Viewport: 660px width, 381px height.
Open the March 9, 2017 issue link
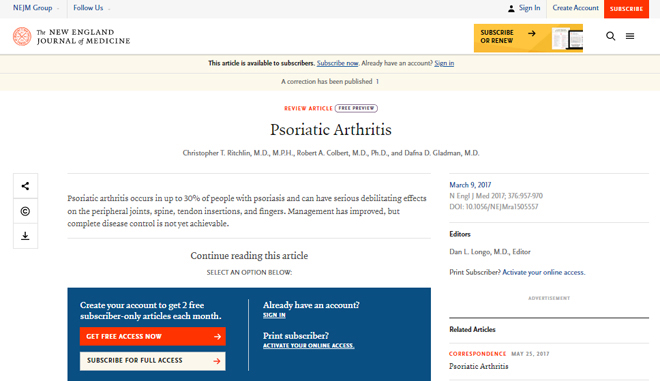coord(470,185)
